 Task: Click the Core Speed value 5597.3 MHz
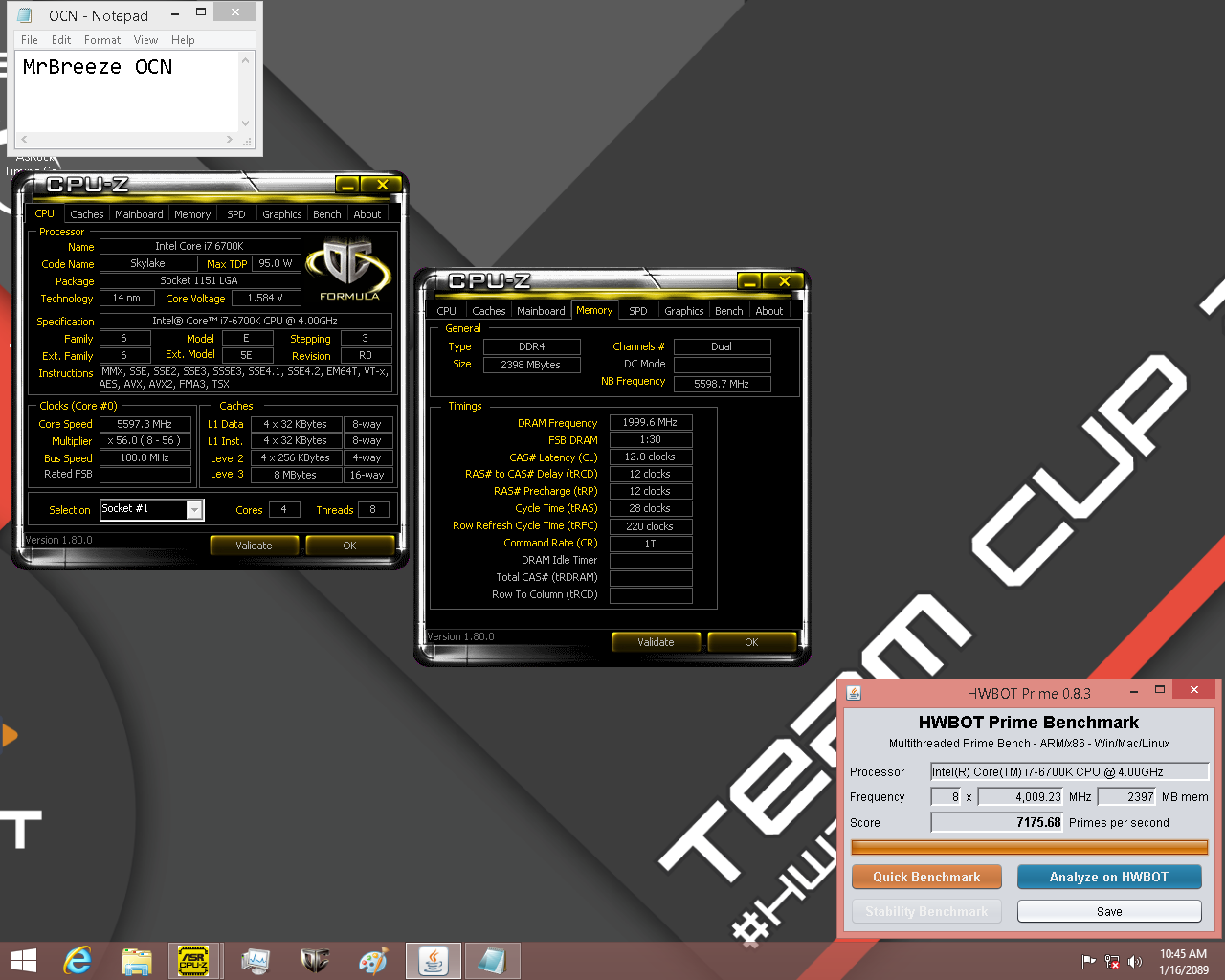(x=145, y=424)
